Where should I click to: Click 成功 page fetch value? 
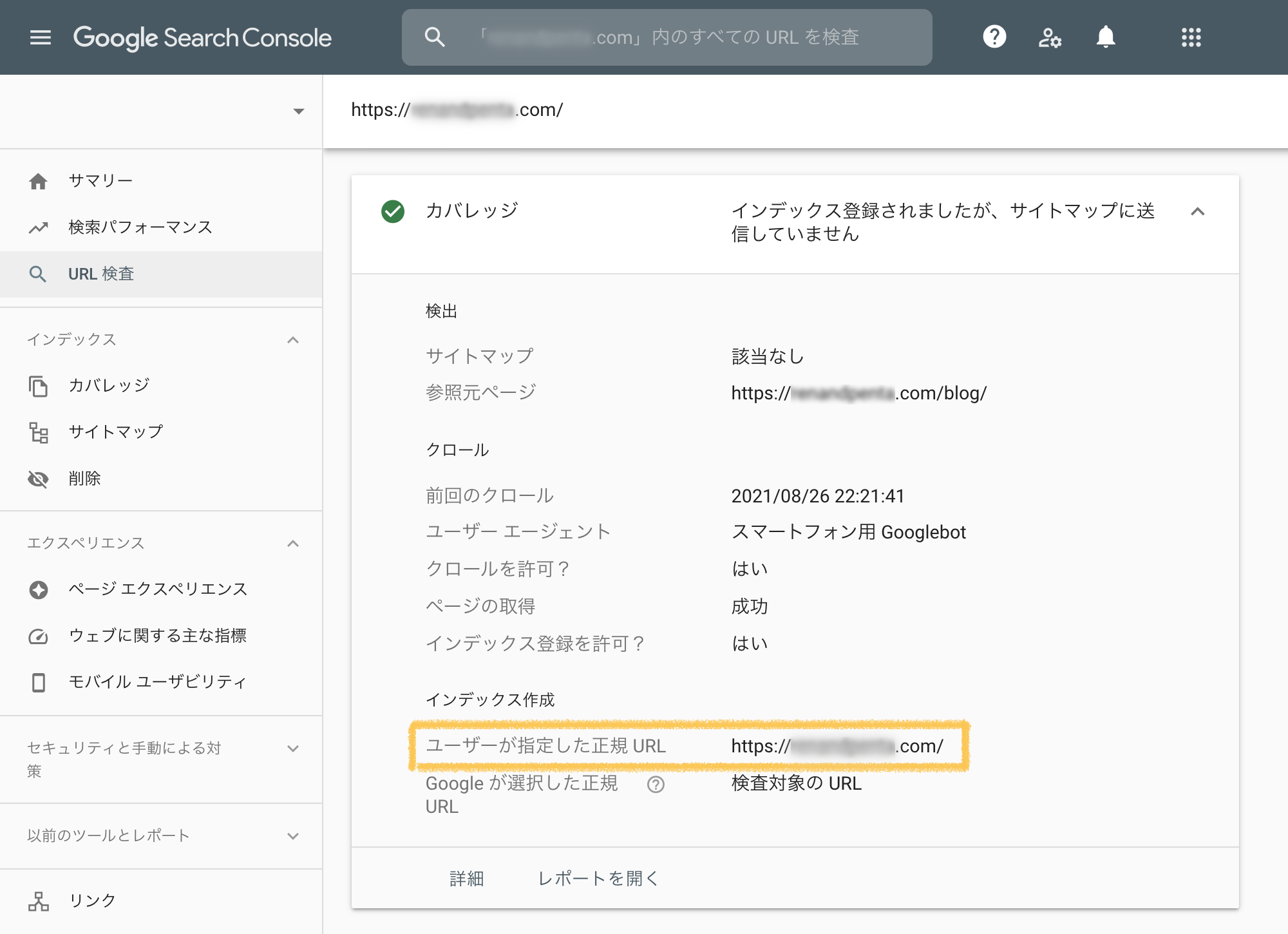click(x=750, y=606)
